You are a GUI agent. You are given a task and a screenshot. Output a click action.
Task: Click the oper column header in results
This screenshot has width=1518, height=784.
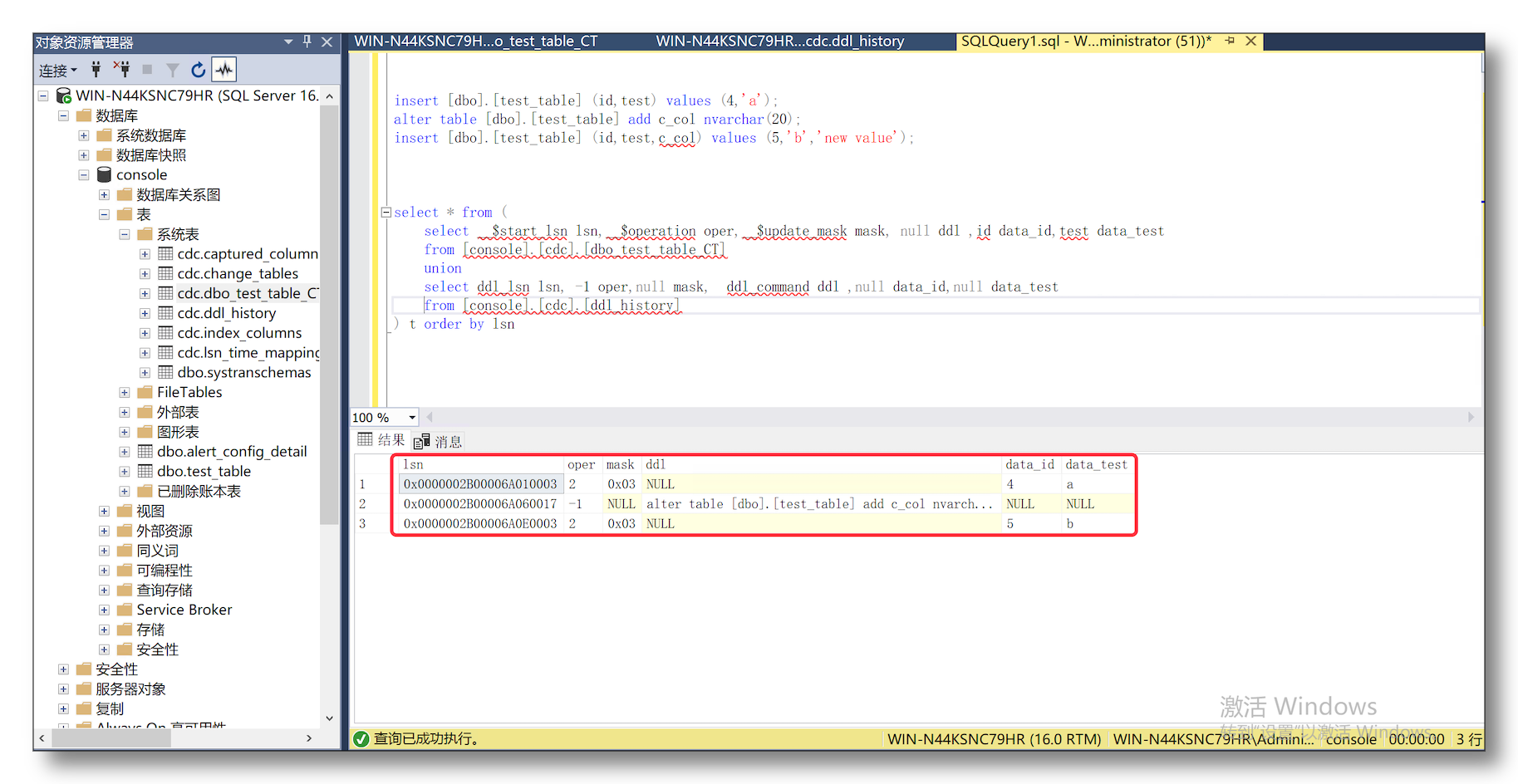coord(583,464)
